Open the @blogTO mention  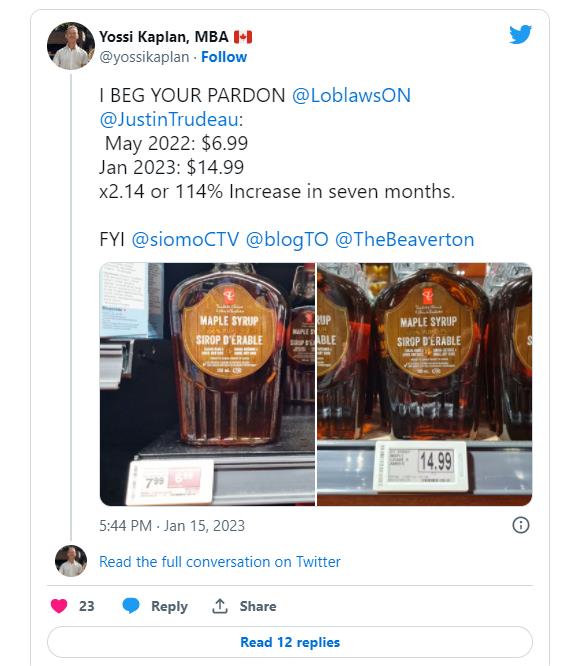[287, 240]
